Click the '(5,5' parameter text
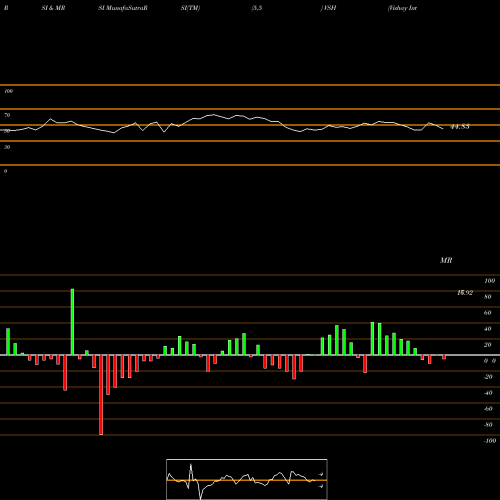The height and width of the screenshot is (500, 500). click(257, 8)
